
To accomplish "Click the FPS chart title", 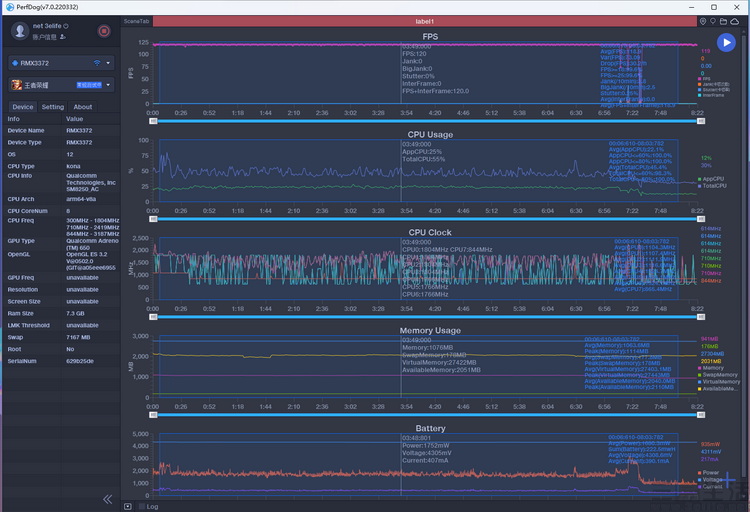I will tap(430, 36).
